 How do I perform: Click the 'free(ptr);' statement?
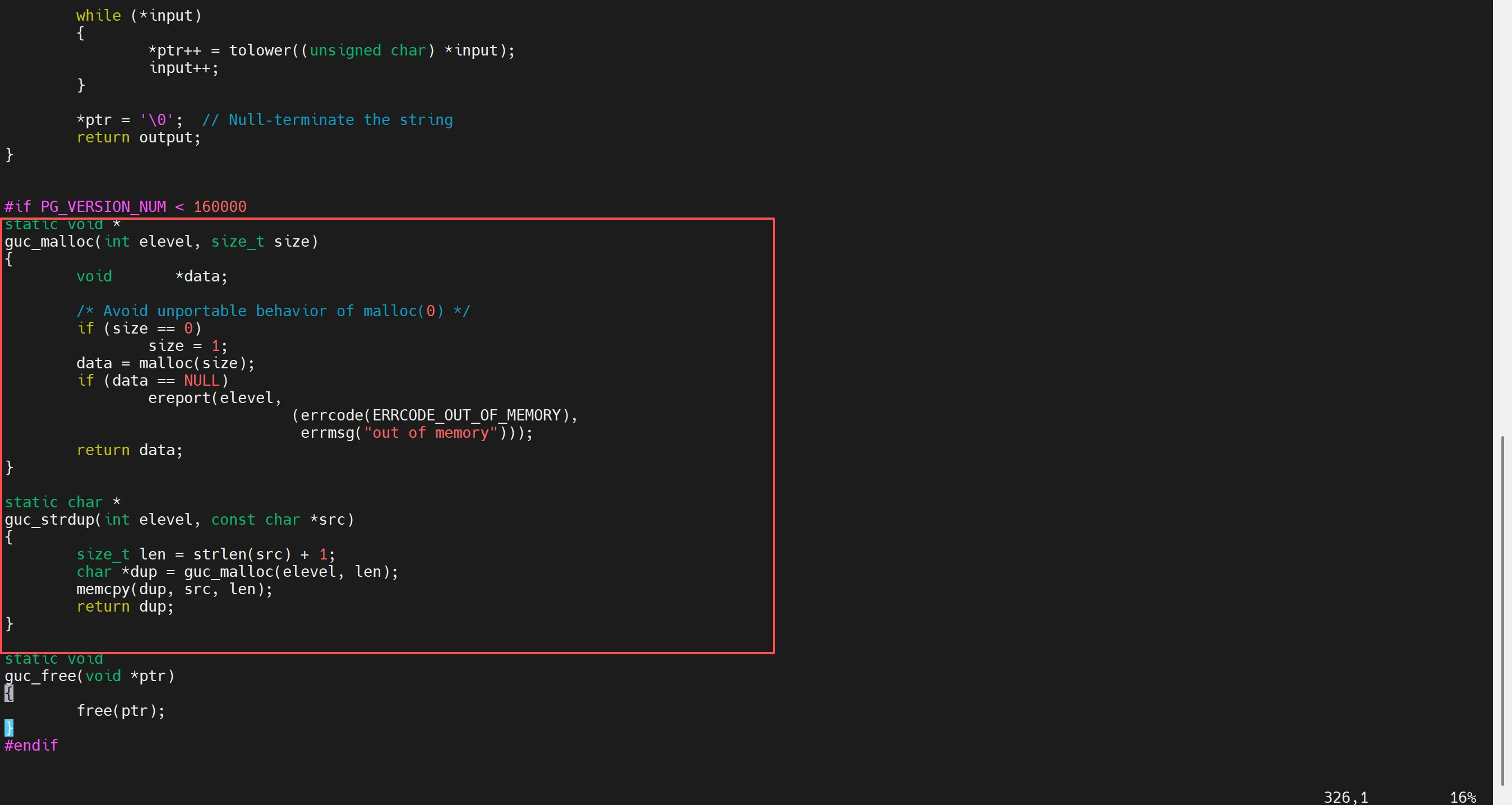tap(121, 711)
